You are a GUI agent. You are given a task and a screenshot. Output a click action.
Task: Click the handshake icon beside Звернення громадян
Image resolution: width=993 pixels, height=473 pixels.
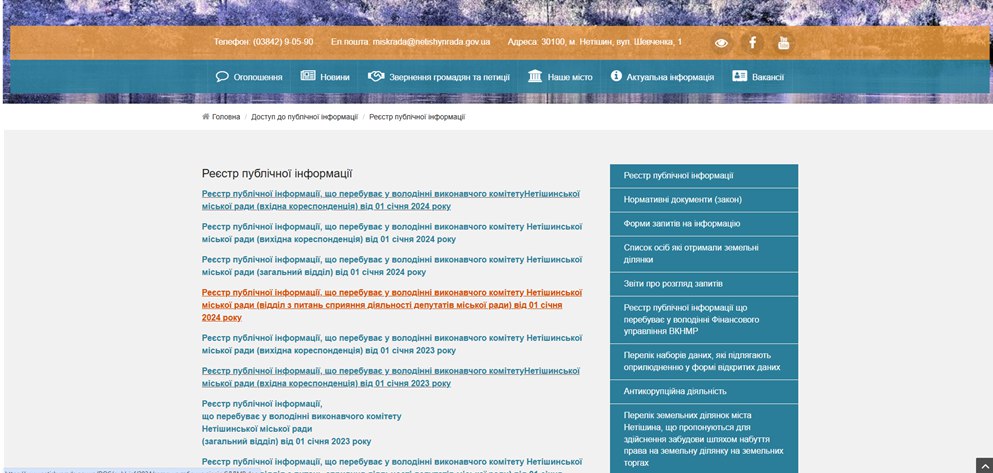376,77
